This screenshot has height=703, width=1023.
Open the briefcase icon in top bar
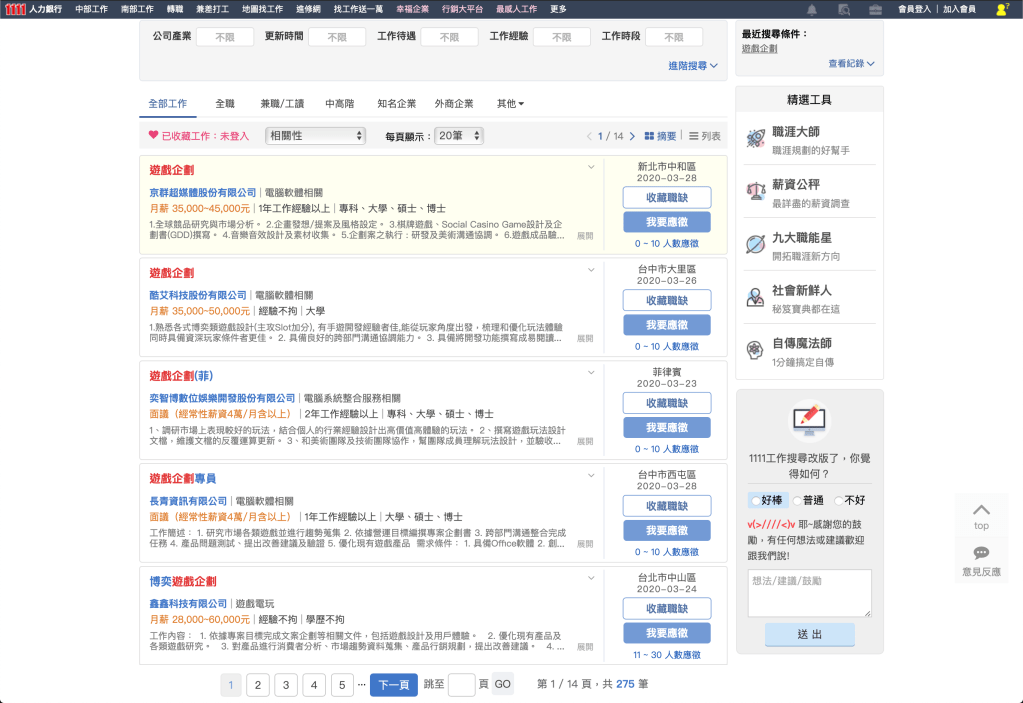point(874,9)
